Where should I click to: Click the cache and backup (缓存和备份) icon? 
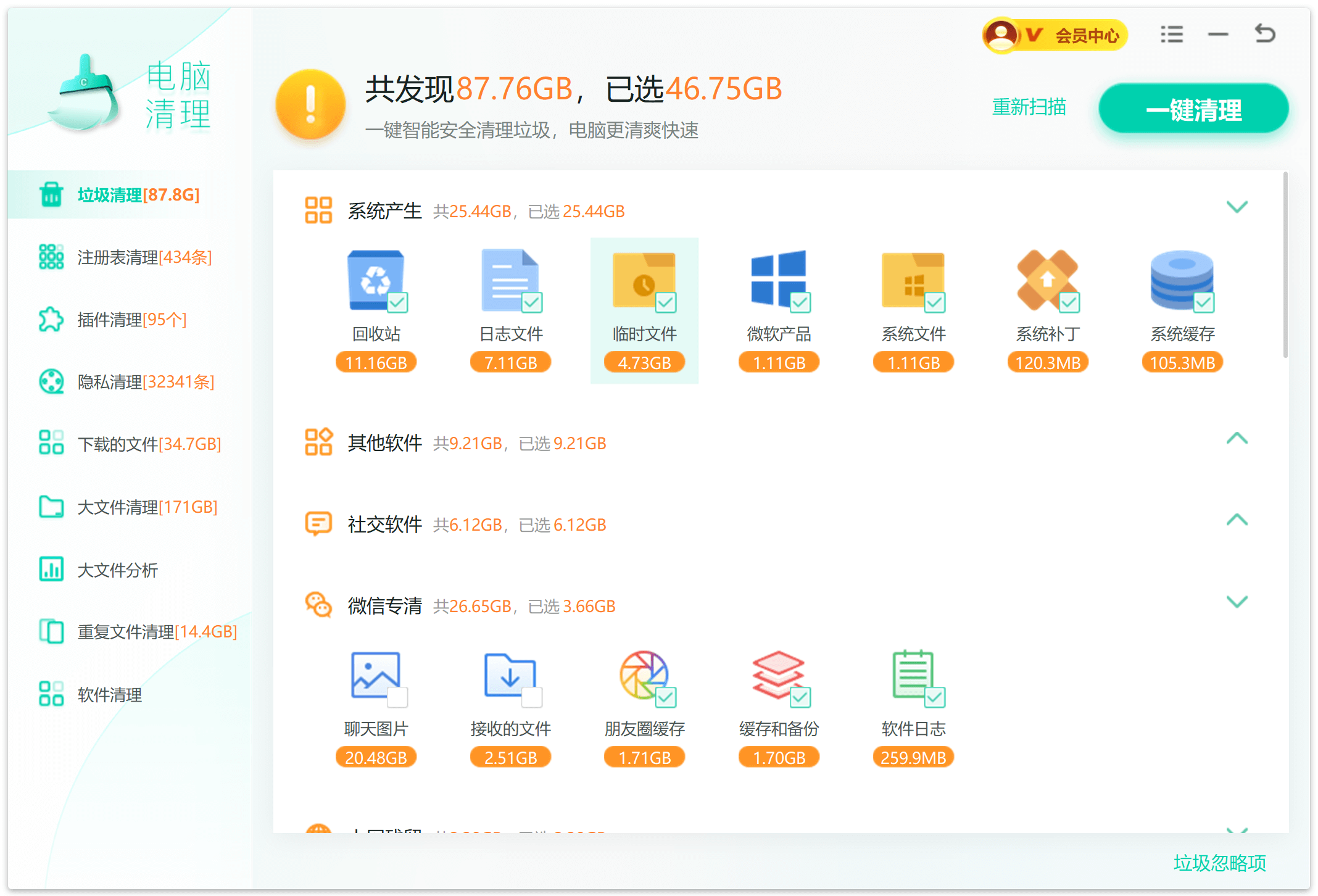pos(778,675)
